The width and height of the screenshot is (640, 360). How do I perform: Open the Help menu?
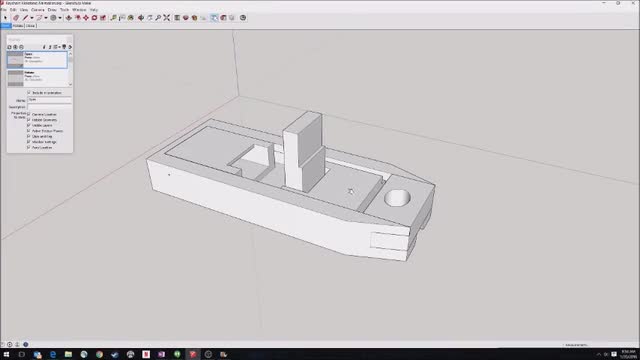[x=94, y=9]
